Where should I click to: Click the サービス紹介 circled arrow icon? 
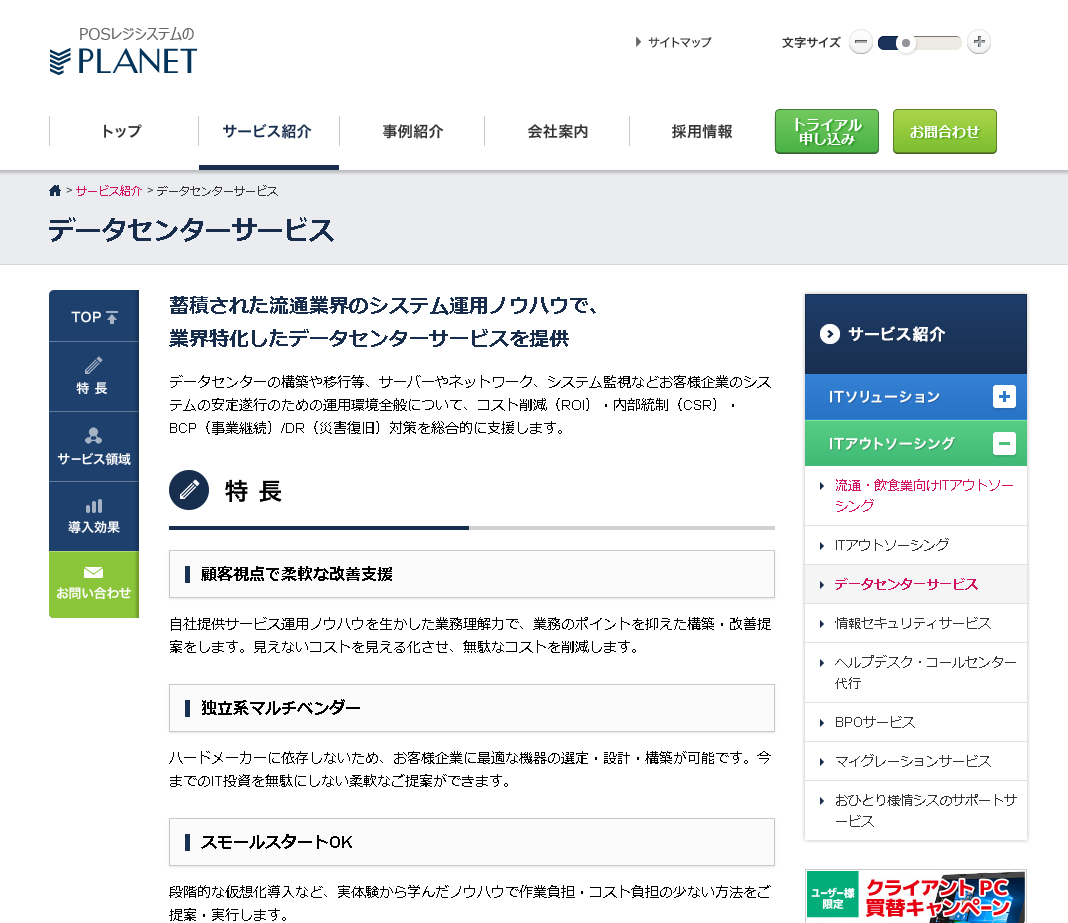pyautogui.click(x=829, y=334)
